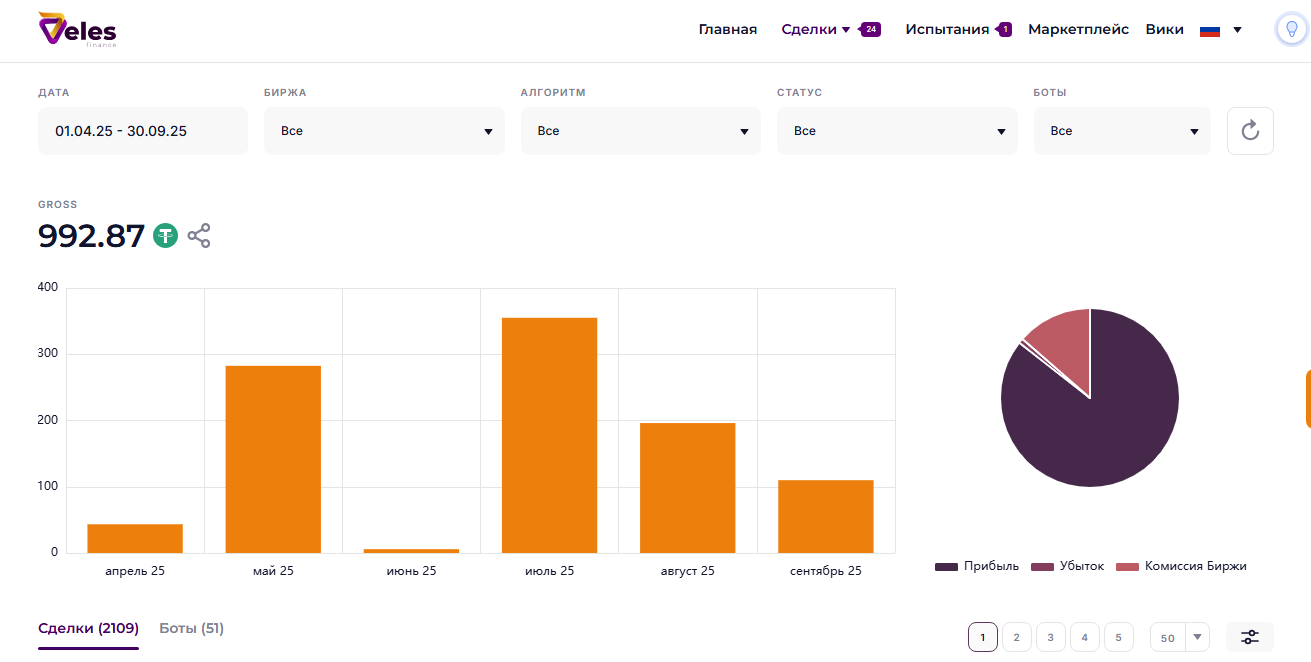Toggle Убыток legend item visibility
Image resolution: width=1311 pixels, height=662 pixels.
[x=1067, y=566]
